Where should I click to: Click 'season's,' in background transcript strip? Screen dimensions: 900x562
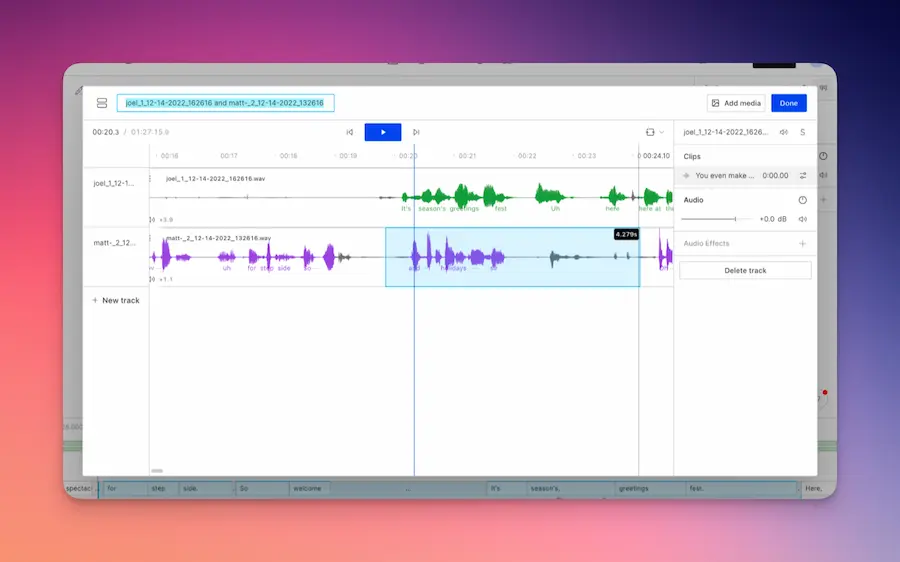pos(545,489)
